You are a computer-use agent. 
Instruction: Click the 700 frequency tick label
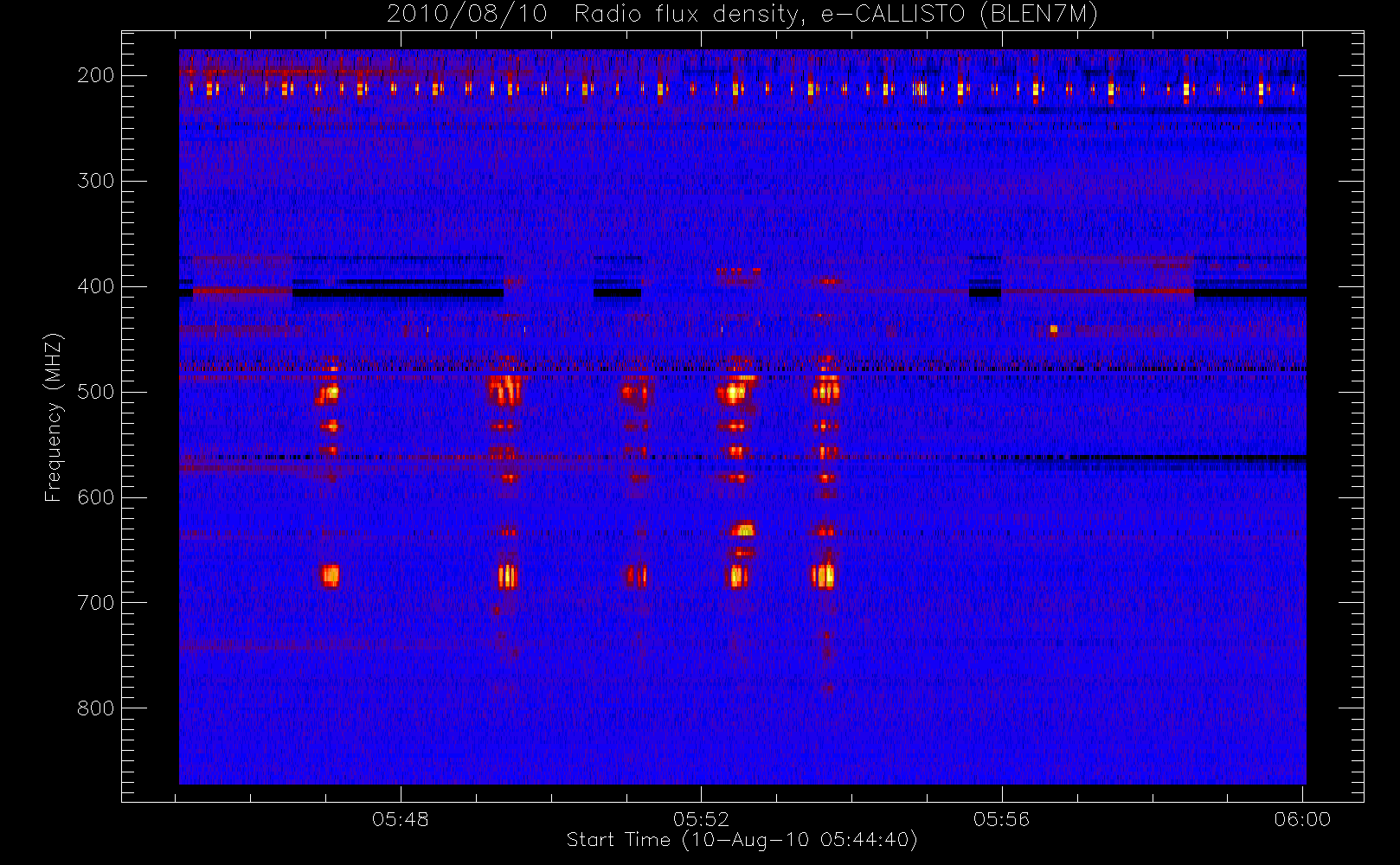coord(95,603)
